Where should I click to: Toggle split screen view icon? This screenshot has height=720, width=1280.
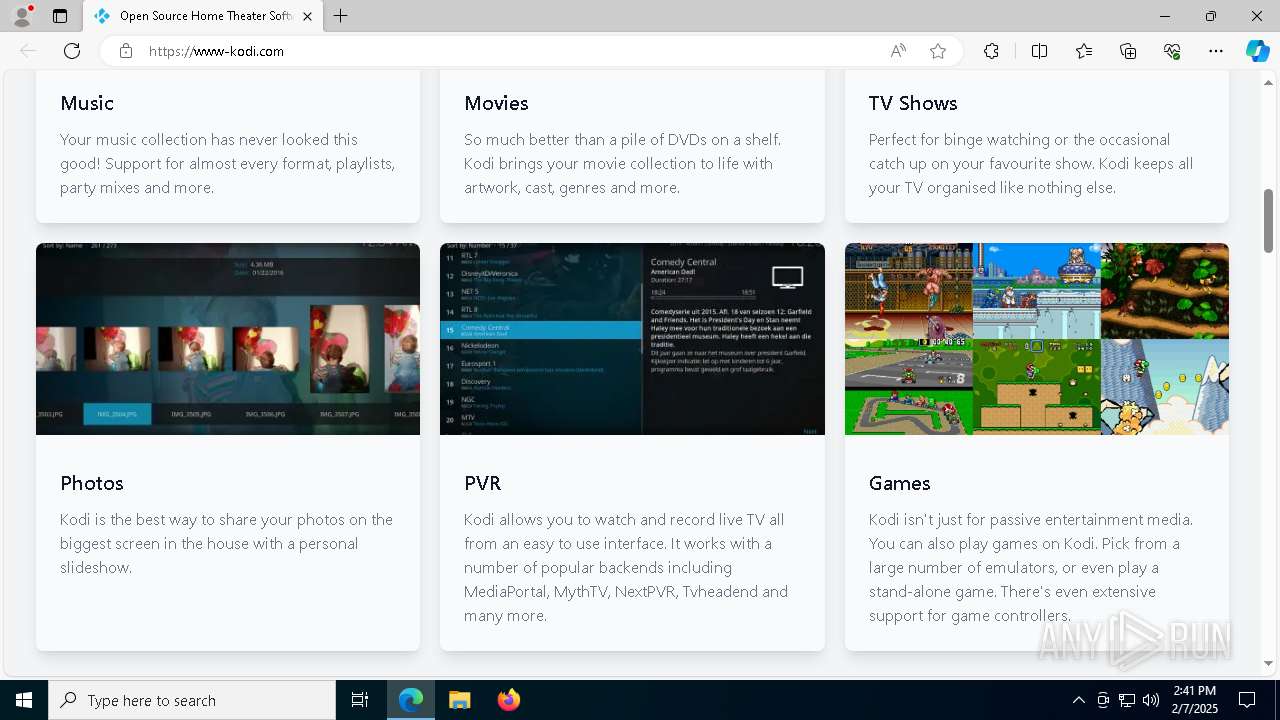(x=1039, y=51)
